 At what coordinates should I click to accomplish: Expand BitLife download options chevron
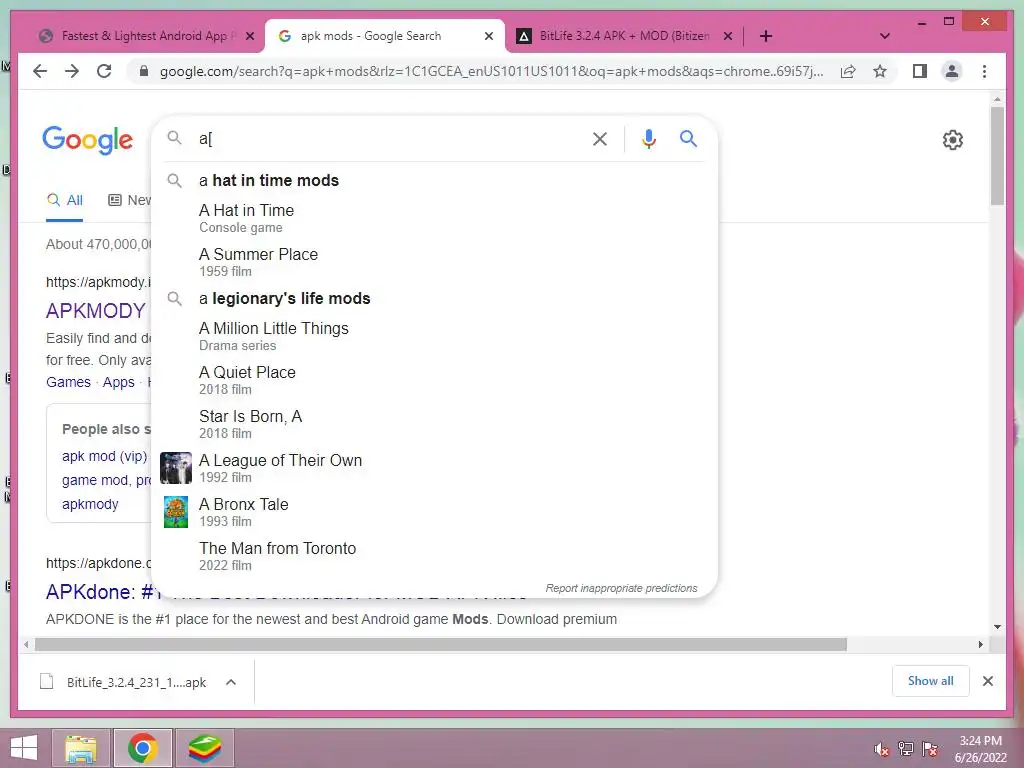pyautogui.click(x=231, y=682)
